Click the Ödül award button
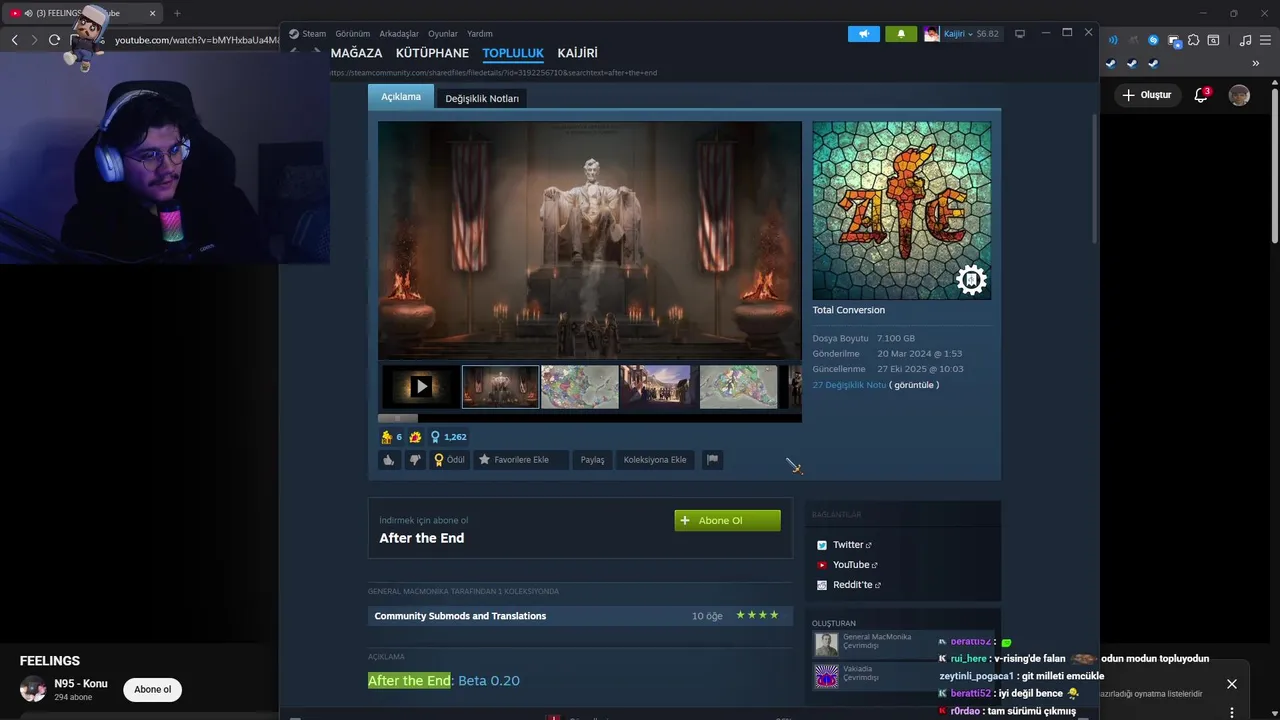The image size is (1280, 720). 449,460
